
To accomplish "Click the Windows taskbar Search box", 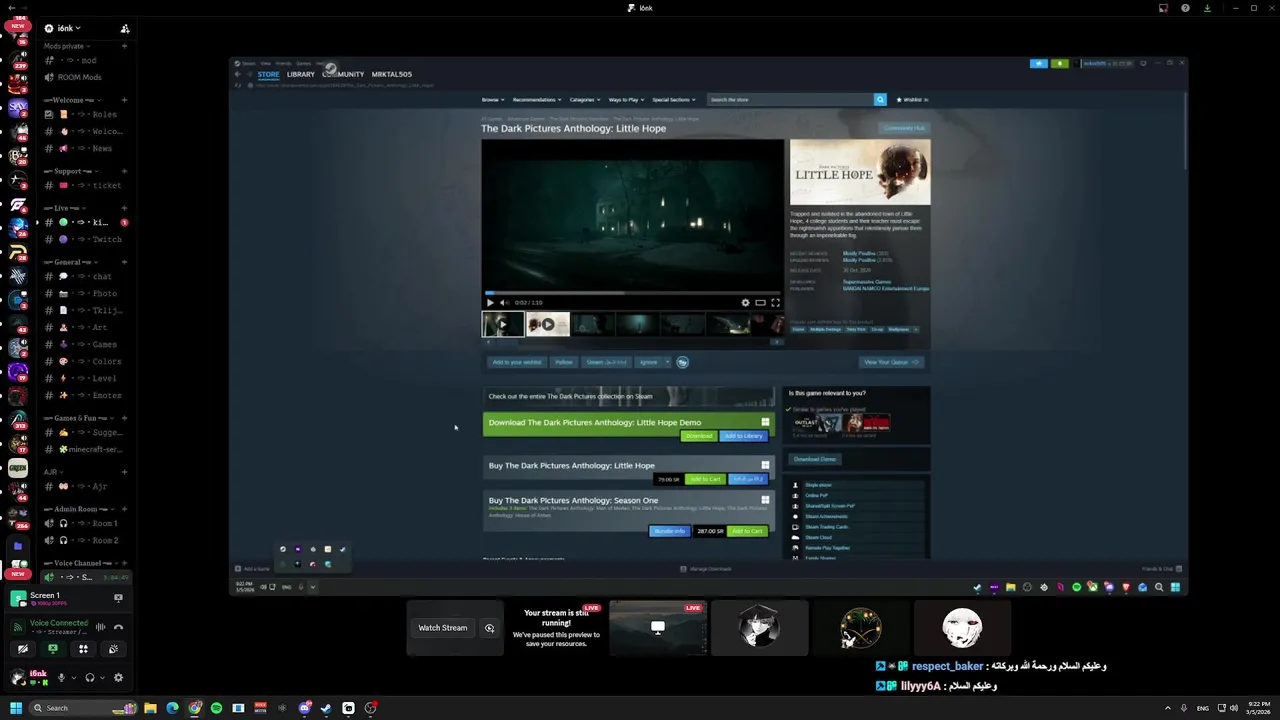I will point(84,708).
